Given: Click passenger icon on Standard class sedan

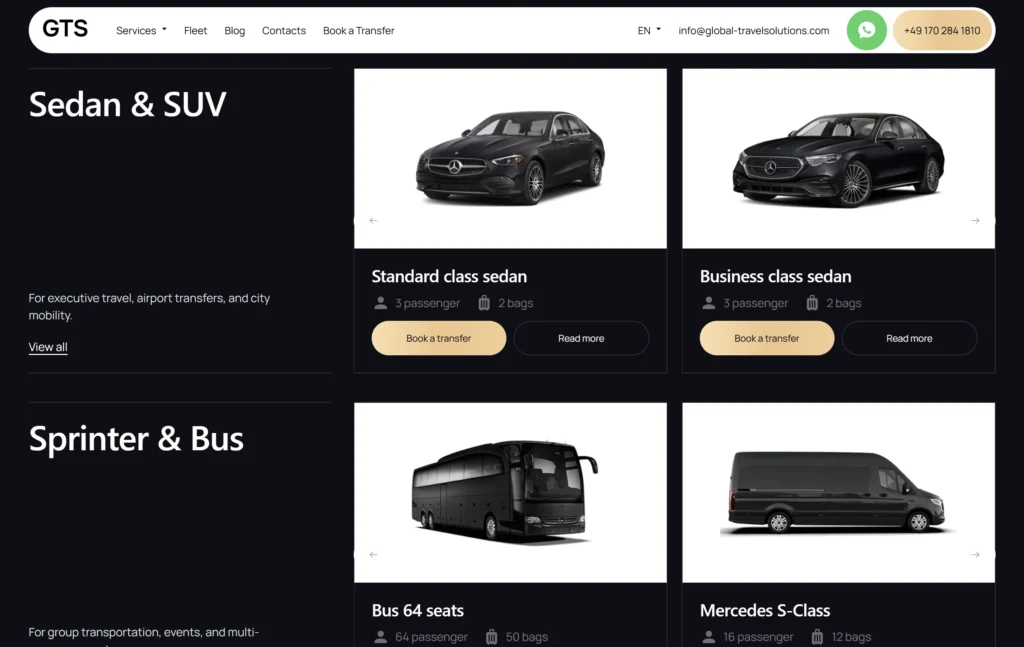Looking at the screenshot, I should 381,303.
